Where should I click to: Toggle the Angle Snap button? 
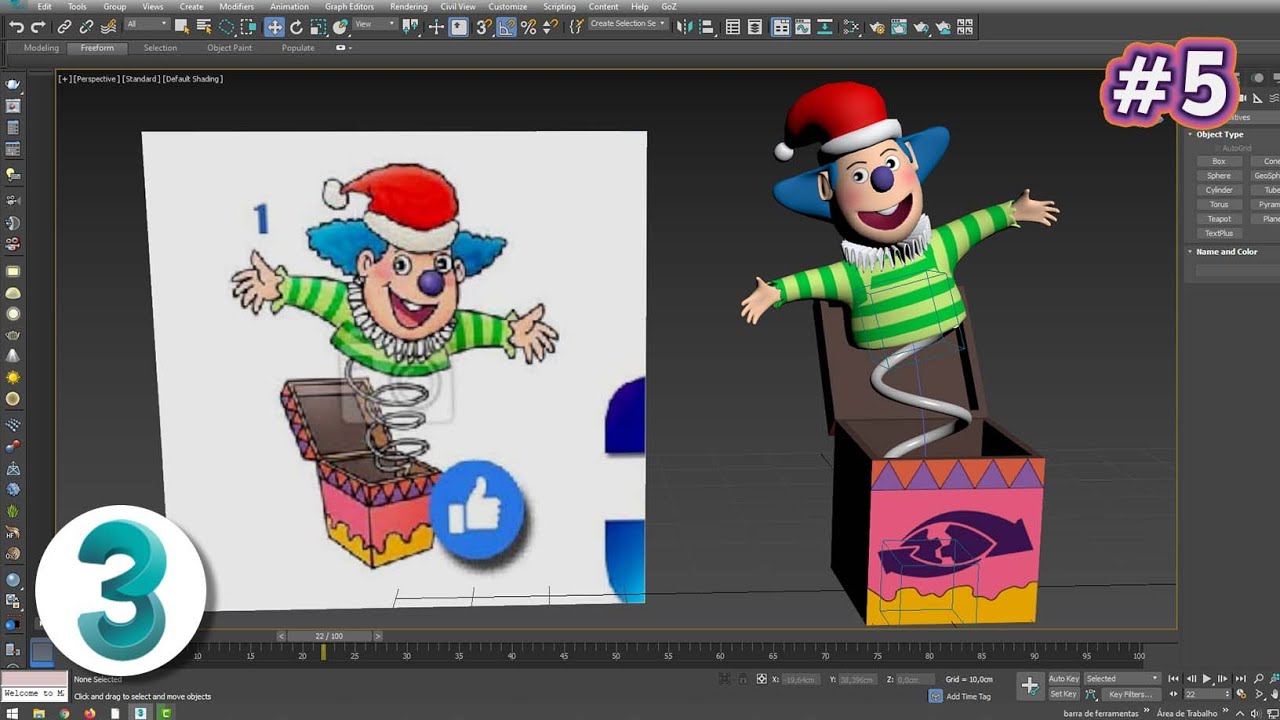[x=506, y=27]
